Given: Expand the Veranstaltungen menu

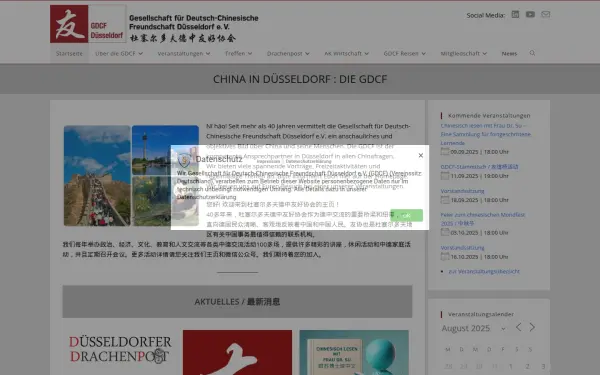Looking at the screenshot, I should tap(184, 54).
